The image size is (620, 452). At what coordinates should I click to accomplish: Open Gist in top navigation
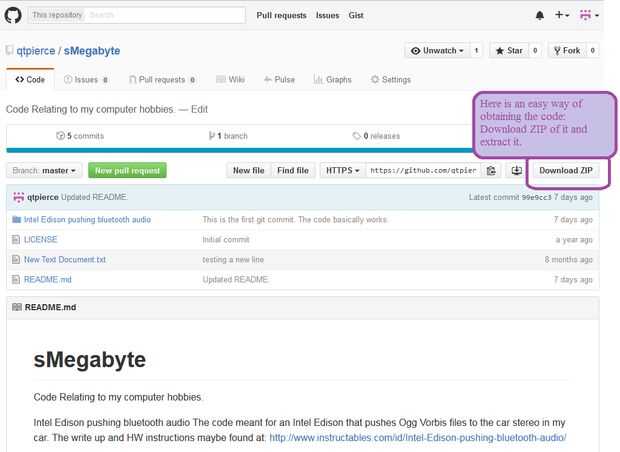click(356, 15)
